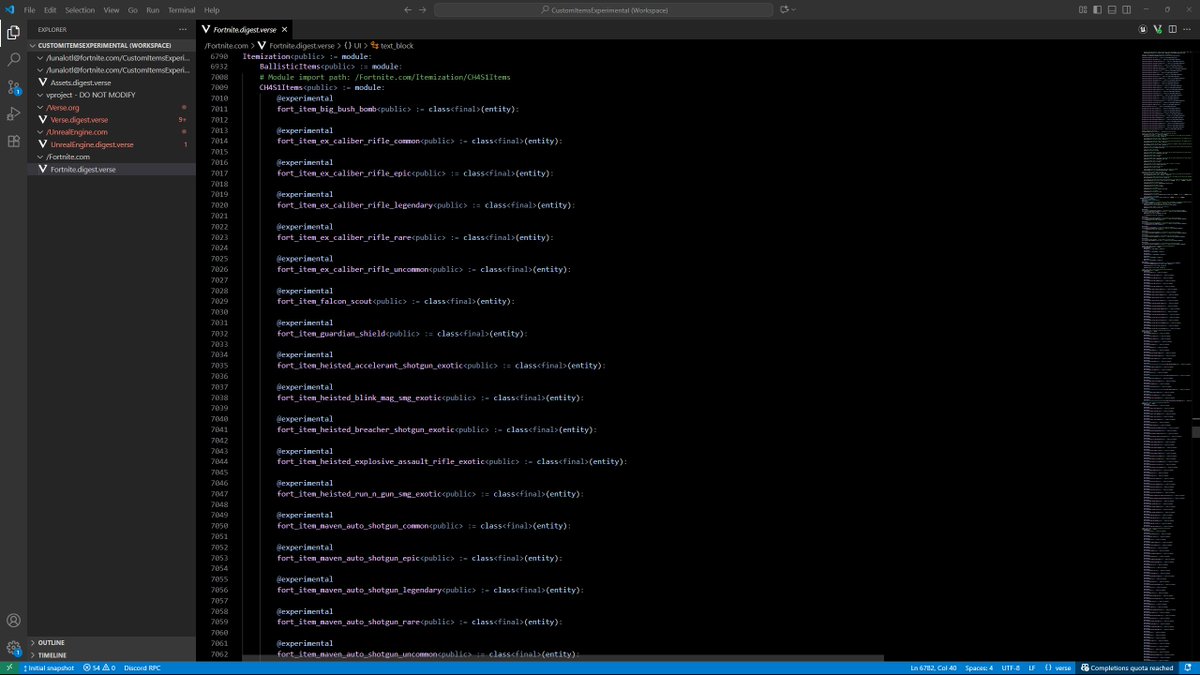The height and width of the screenshot is (675, 1200).
Task: Open the Selection menu
Action: (80, 9)
